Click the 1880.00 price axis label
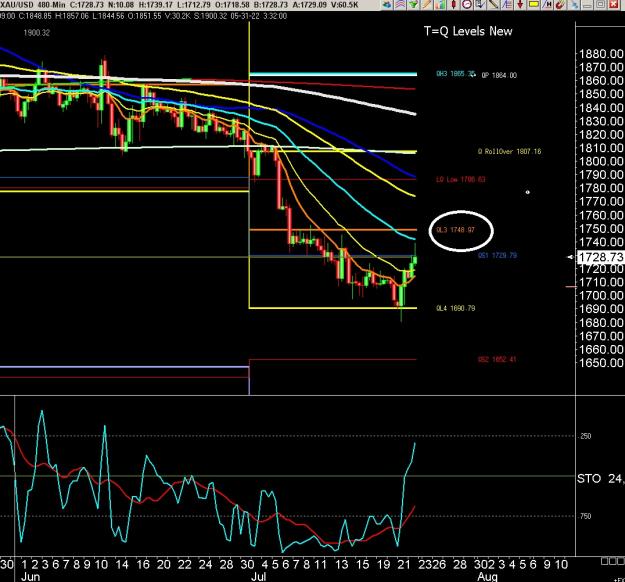Viewport: 625px width, 582px height. pos(601,54)
